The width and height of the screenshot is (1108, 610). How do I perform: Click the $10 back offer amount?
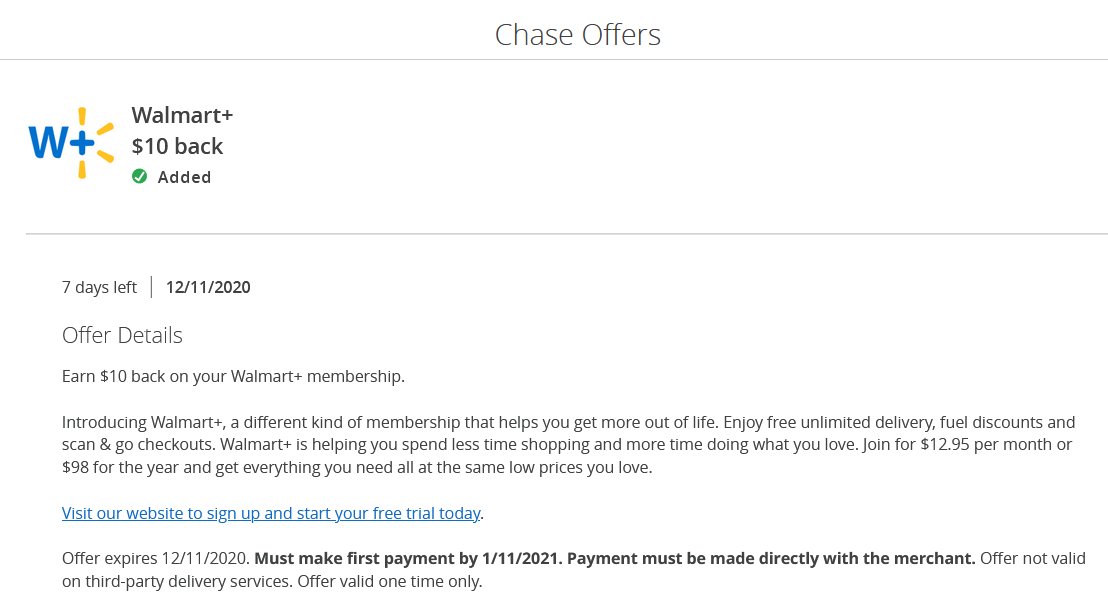(177, 146)
